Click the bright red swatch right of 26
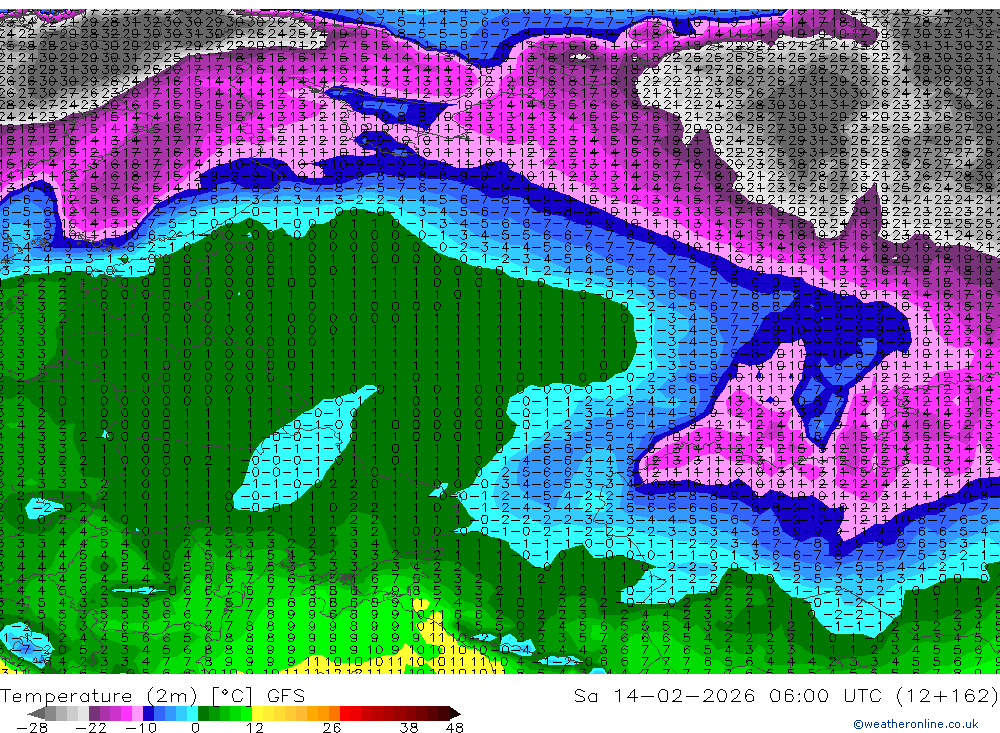Screen dimensions: 1000x733 click(x=345, y=714)
